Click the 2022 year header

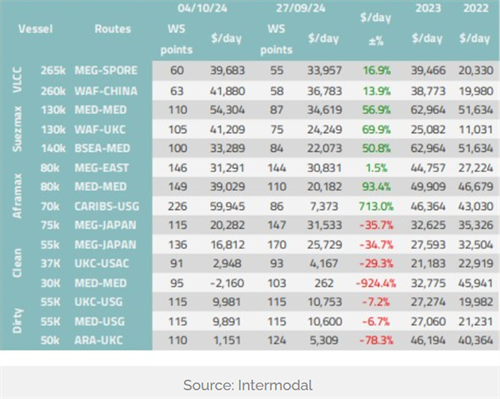476,8
